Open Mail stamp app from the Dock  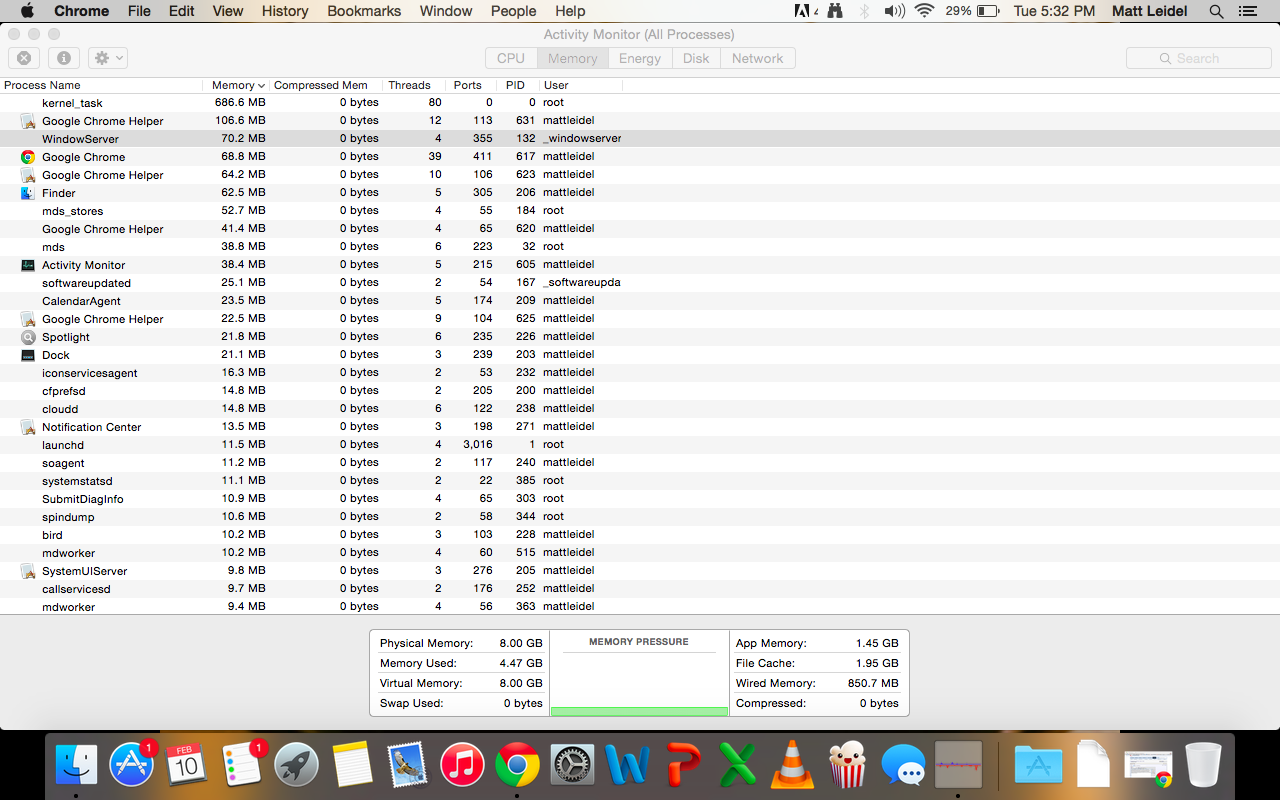(406, 766)
